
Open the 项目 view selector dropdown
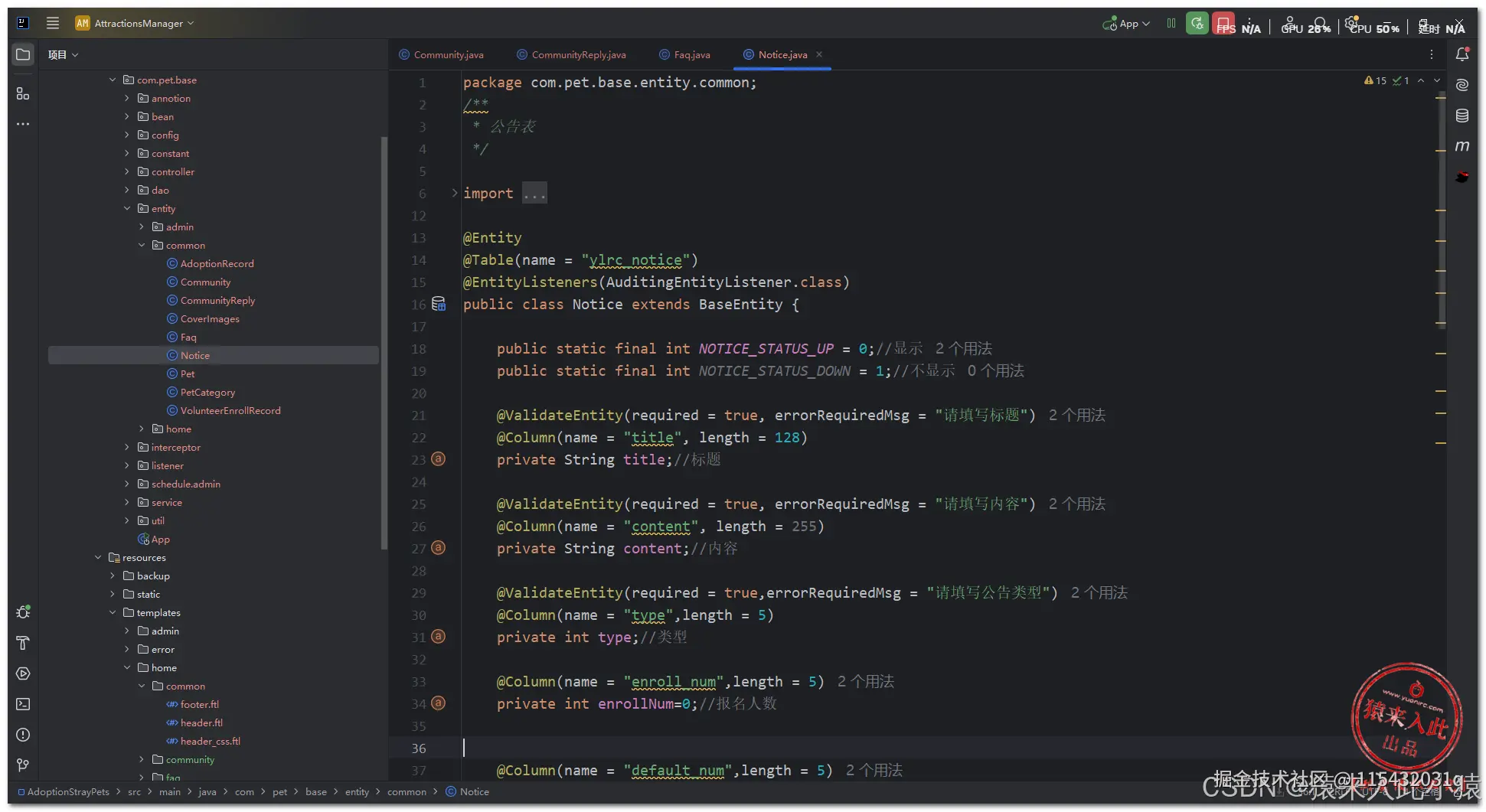[x=63, y=54]
